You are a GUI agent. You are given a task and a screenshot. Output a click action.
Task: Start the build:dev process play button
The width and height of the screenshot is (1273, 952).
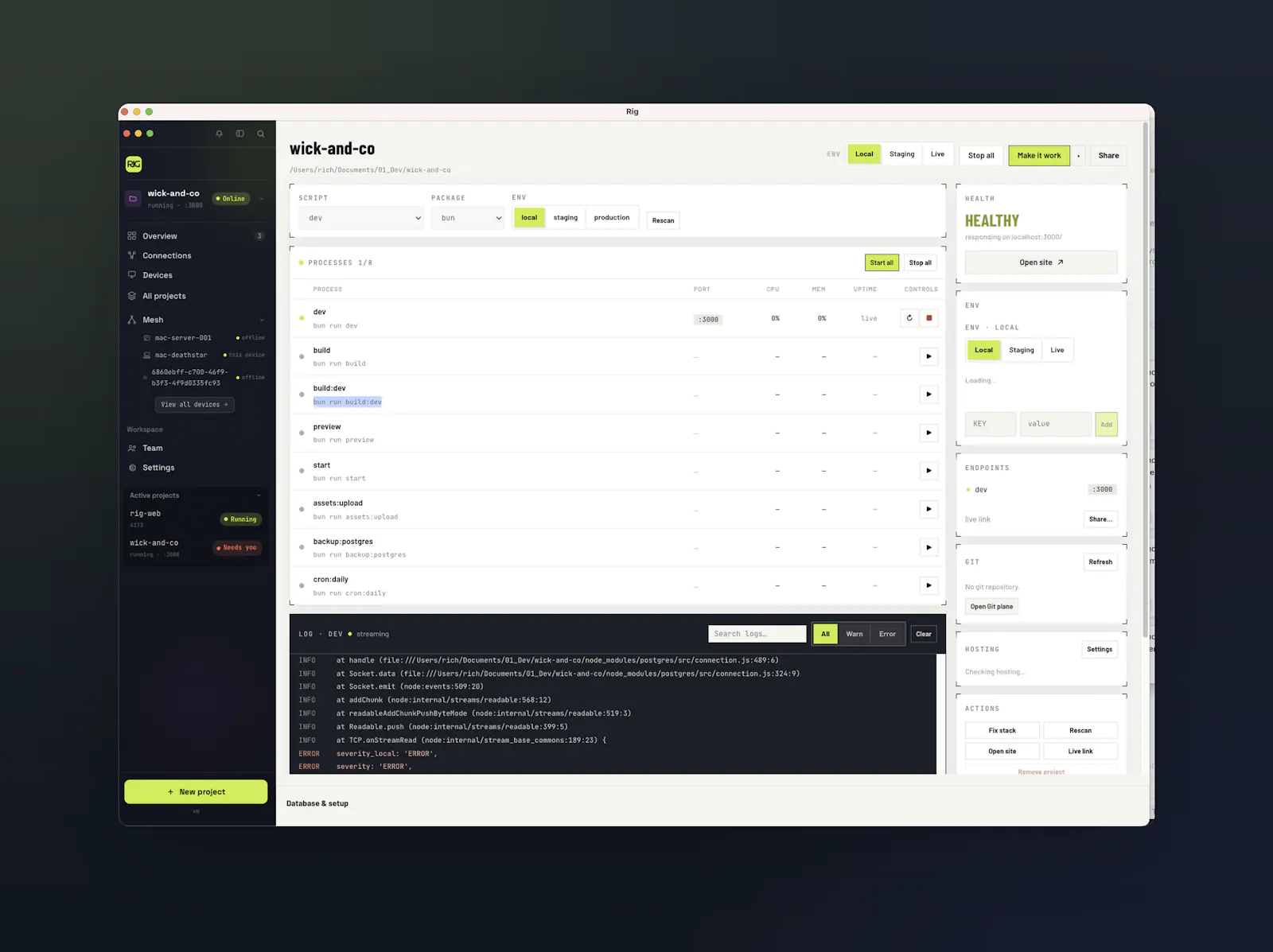[x=928, y=394]
